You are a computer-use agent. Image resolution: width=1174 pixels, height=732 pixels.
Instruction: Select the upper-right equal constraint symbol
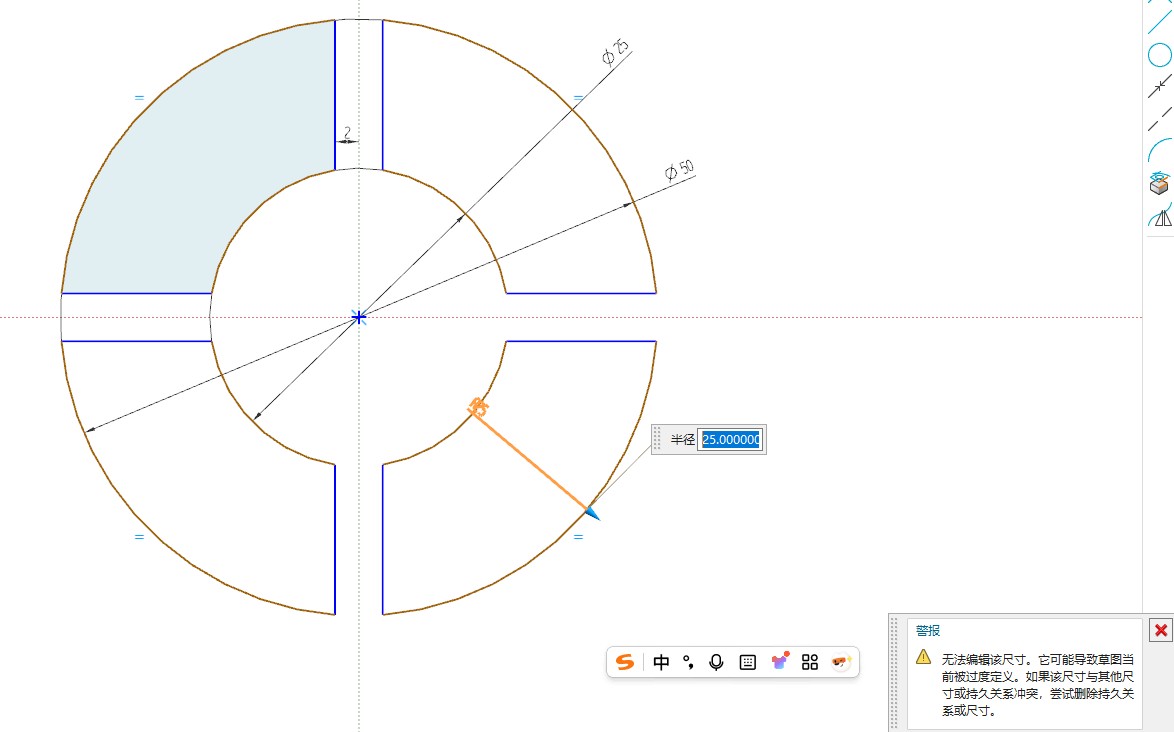click(x=578, y=97)
